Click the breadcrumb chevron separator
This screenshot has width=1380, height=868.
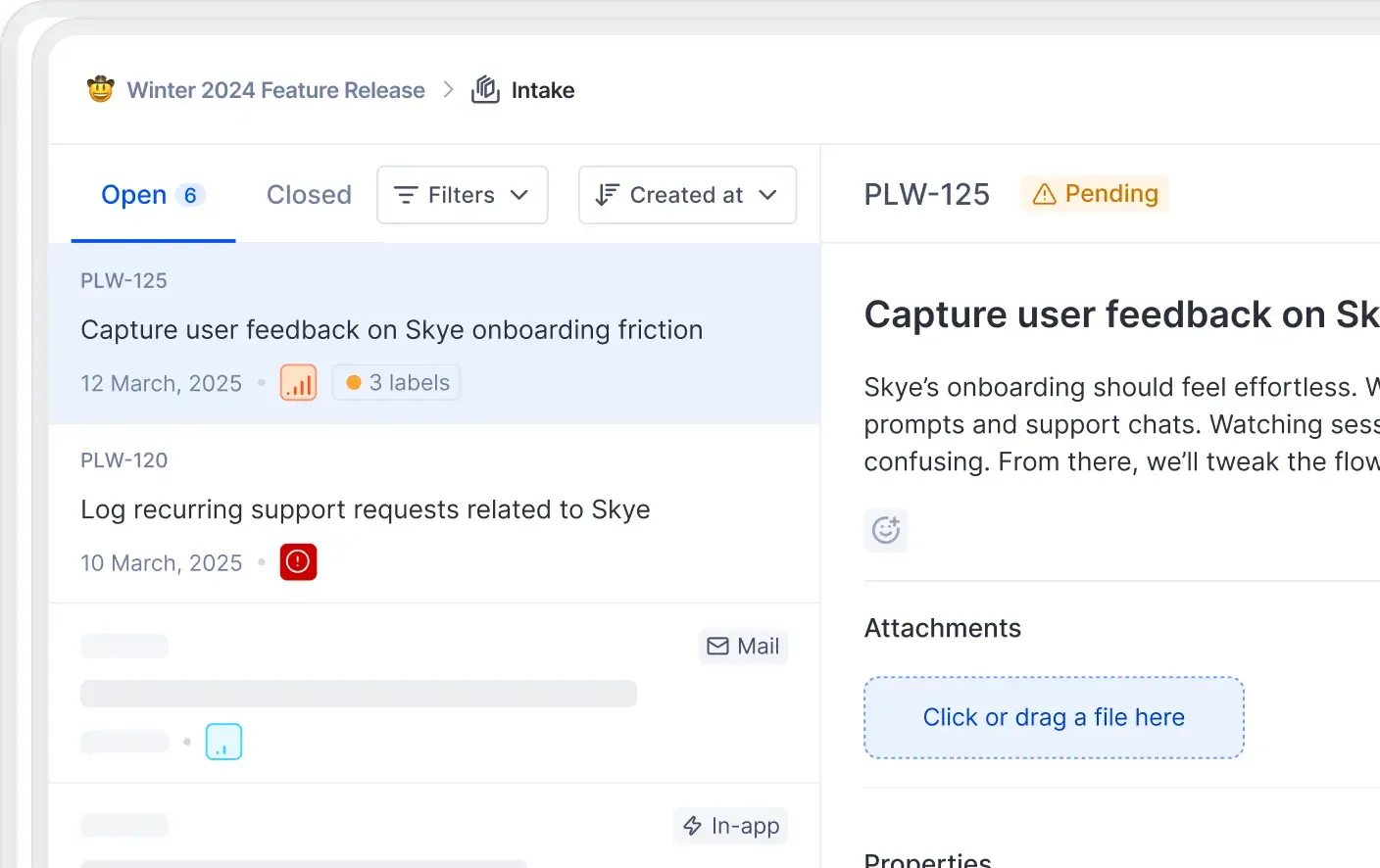pos(449,90)
